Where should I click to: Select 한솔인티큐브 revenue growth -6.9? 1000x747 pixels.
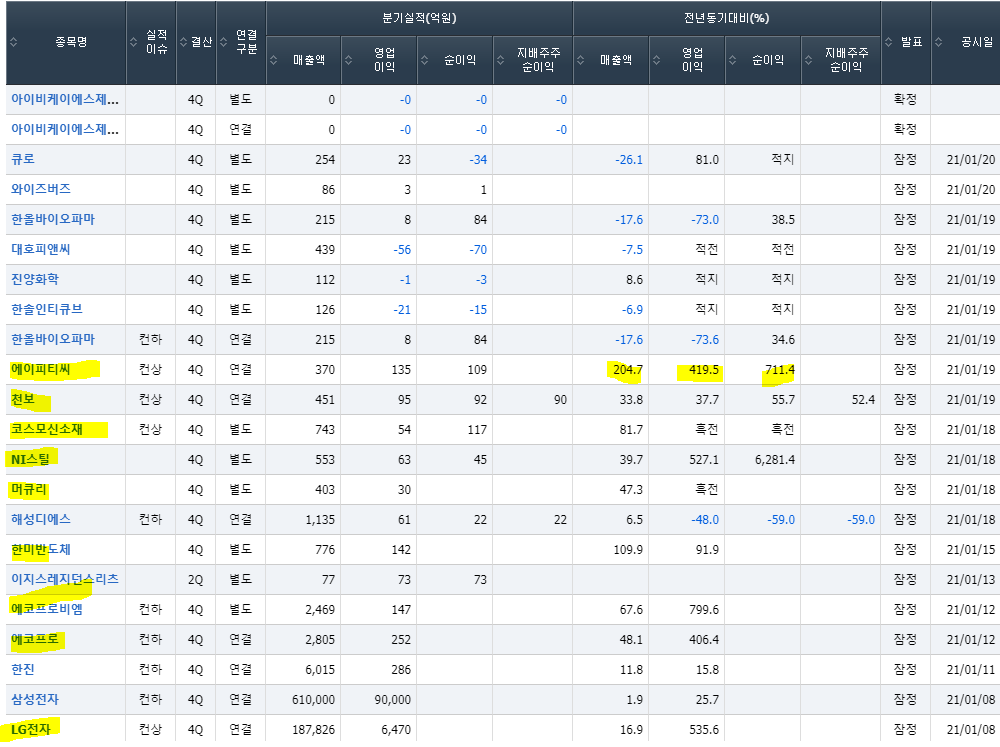(632, 310)
